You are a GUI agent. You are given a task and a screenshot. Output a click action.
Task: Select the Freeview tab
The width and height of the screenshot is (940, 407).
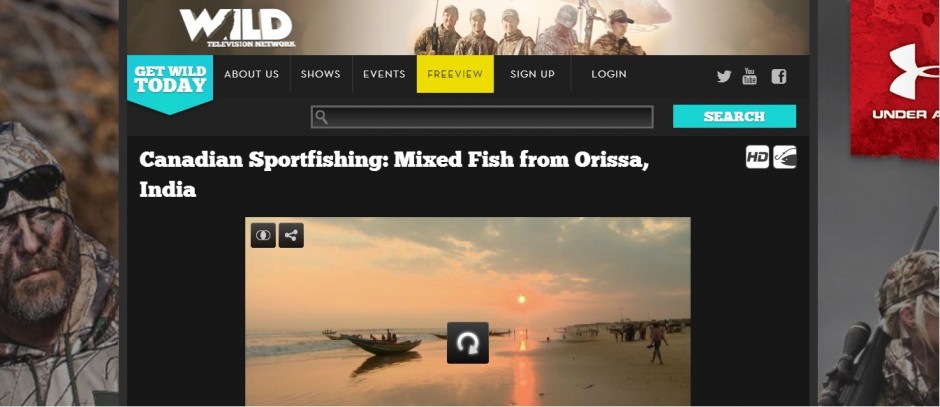click(x=455, y=74)
